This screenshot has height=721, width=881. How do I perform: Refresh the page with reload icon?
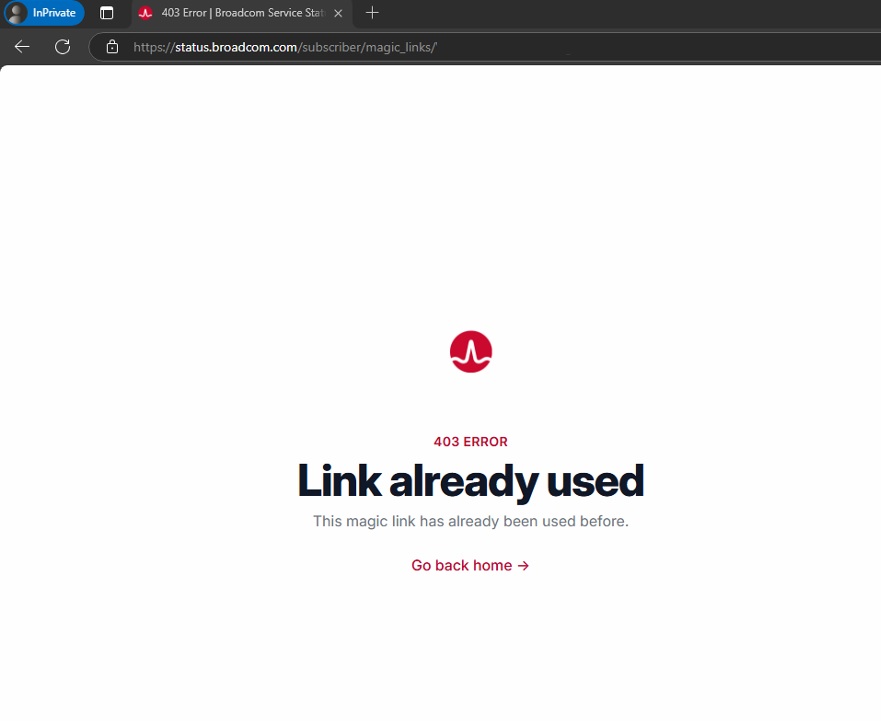coord(62,47)
